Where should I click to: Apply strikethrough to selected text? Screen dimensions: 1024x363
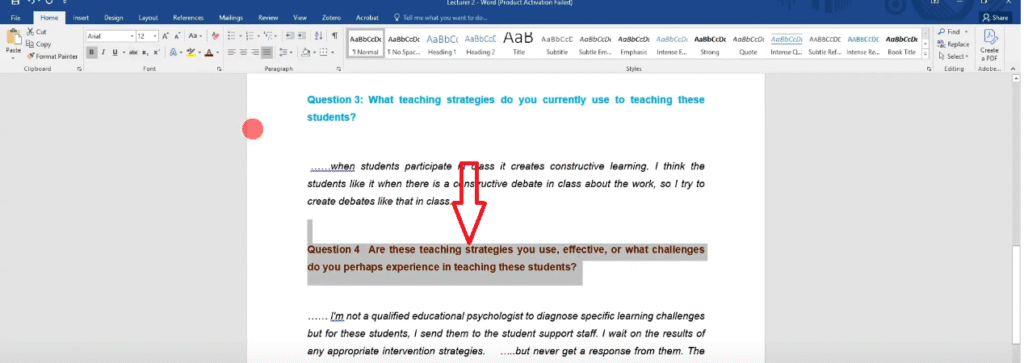pyautogui.click(x=133, y=52)
